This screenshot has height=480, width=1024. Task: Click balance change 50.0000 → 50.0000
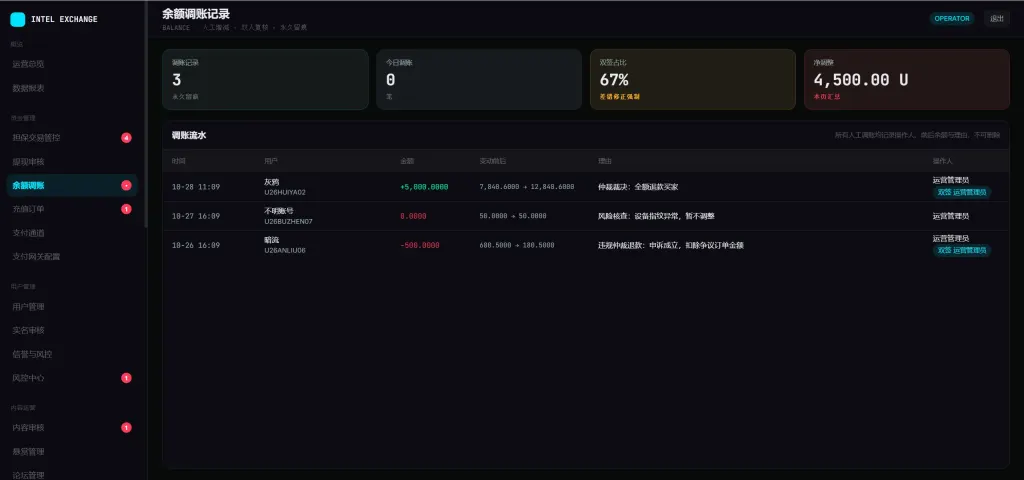point(513,216)
